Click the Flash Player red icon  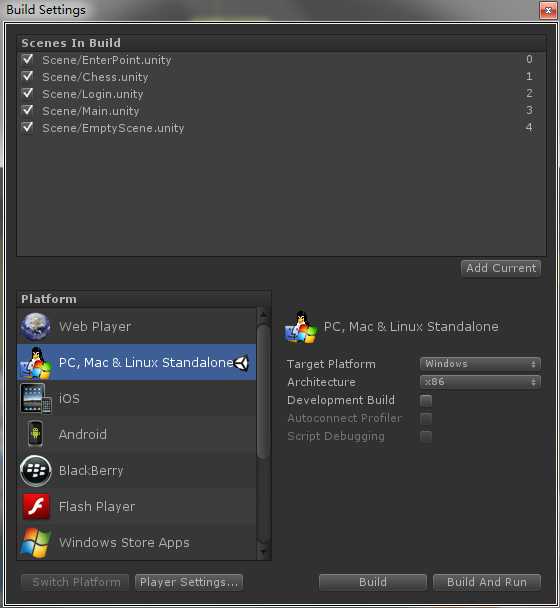(x=36, y=506)
